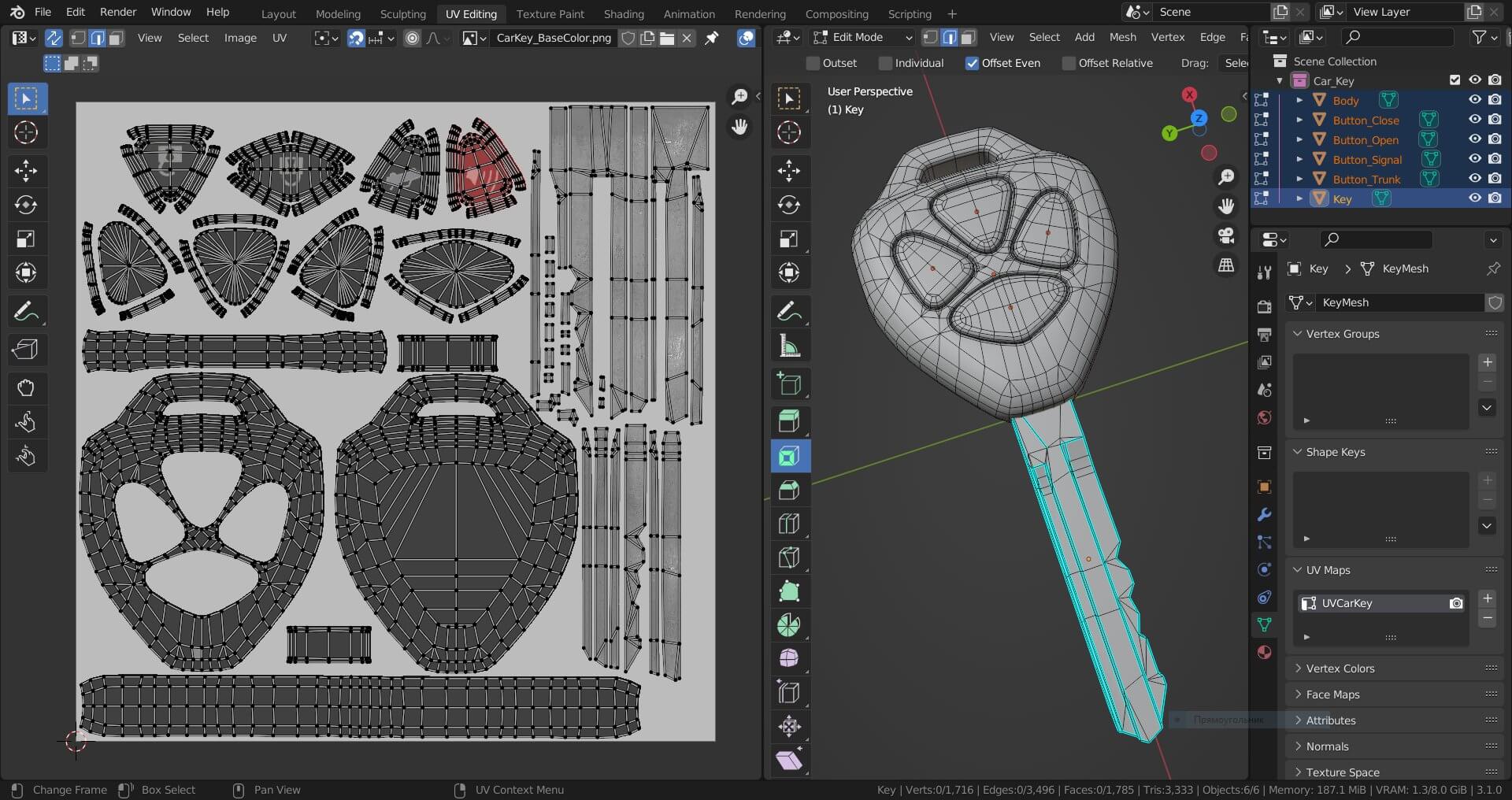1512x800 pixels.
Task: Enable the Outset checkbox
Action: pos(813,63)
